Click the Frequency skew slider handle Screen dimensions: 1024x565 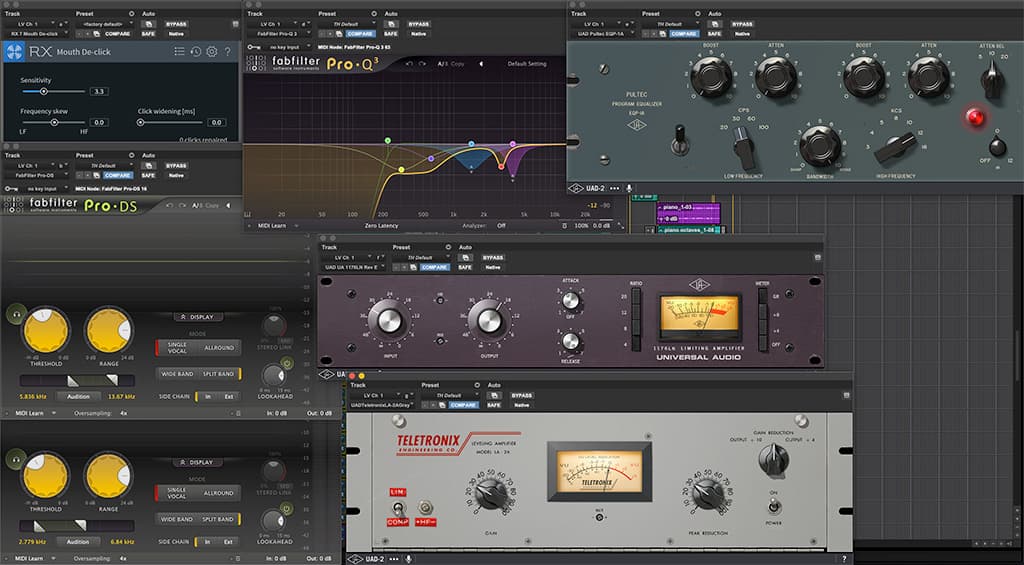[54, 122]
